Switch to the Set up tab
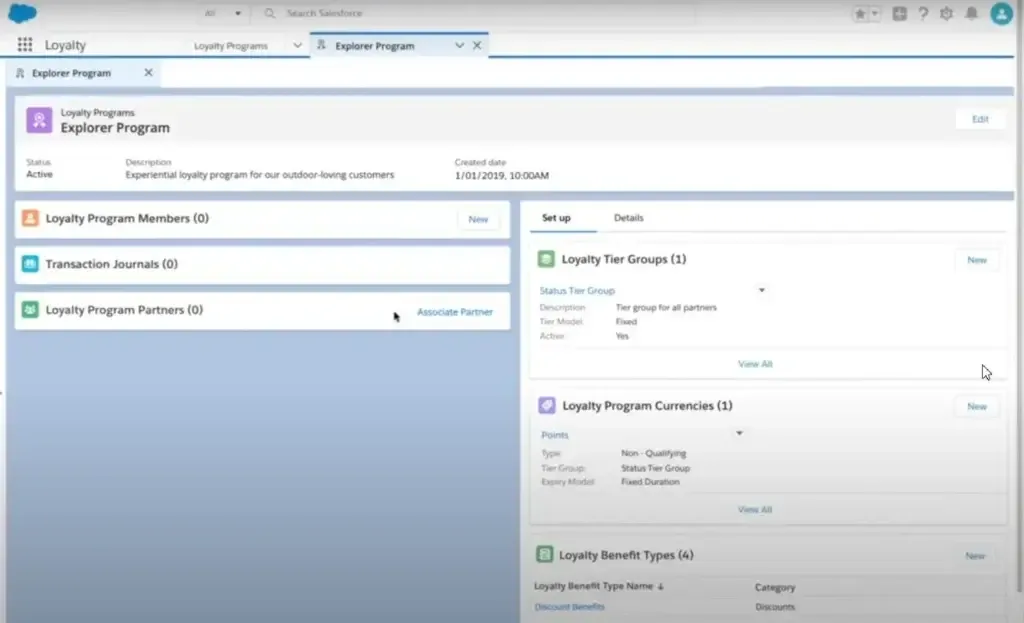The image size is (1024, 623). (x=556, y=217)
